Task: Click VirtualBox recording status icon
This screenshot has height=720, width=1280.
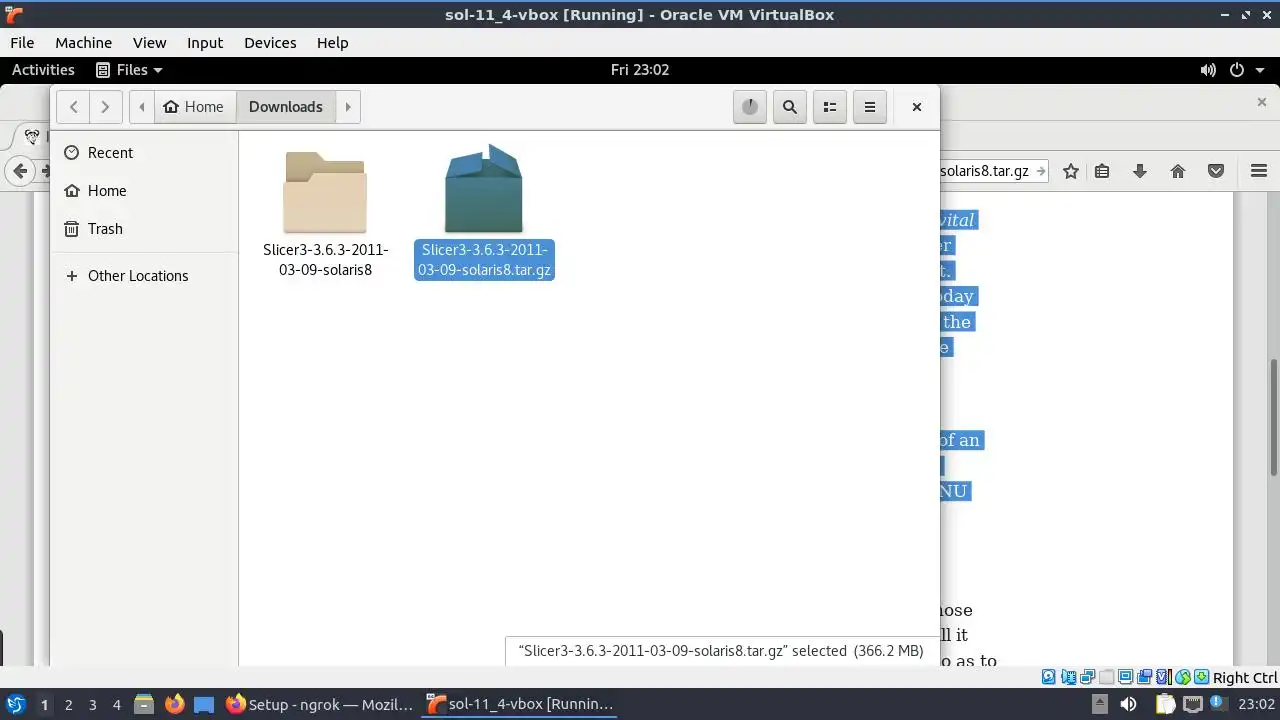Action: point(1144,677)
